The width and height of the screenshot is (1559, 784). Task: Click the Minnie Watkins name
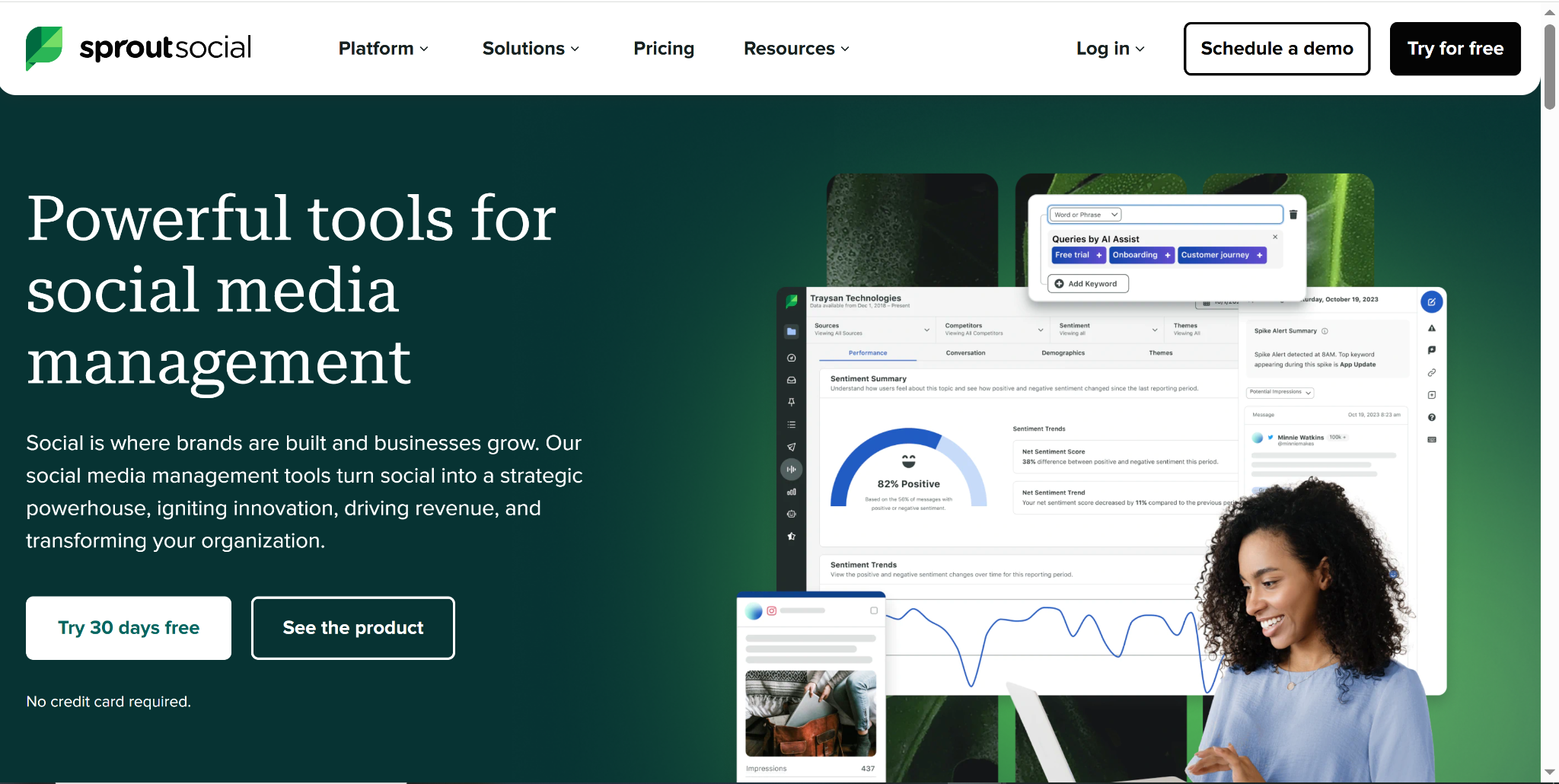pos(1300,438)
